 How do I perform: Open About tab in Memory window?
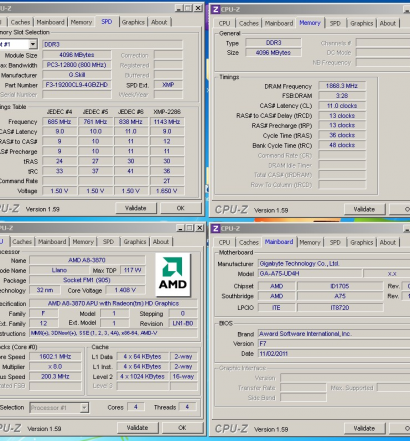click(x=388, y=23)
